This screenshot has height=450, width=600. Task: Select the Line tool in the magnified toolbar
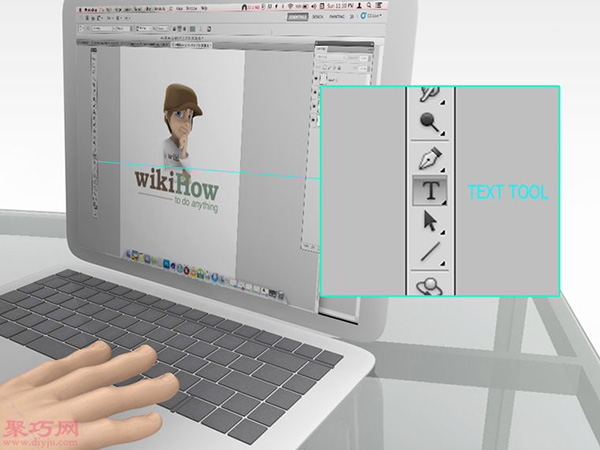point(430,252)
